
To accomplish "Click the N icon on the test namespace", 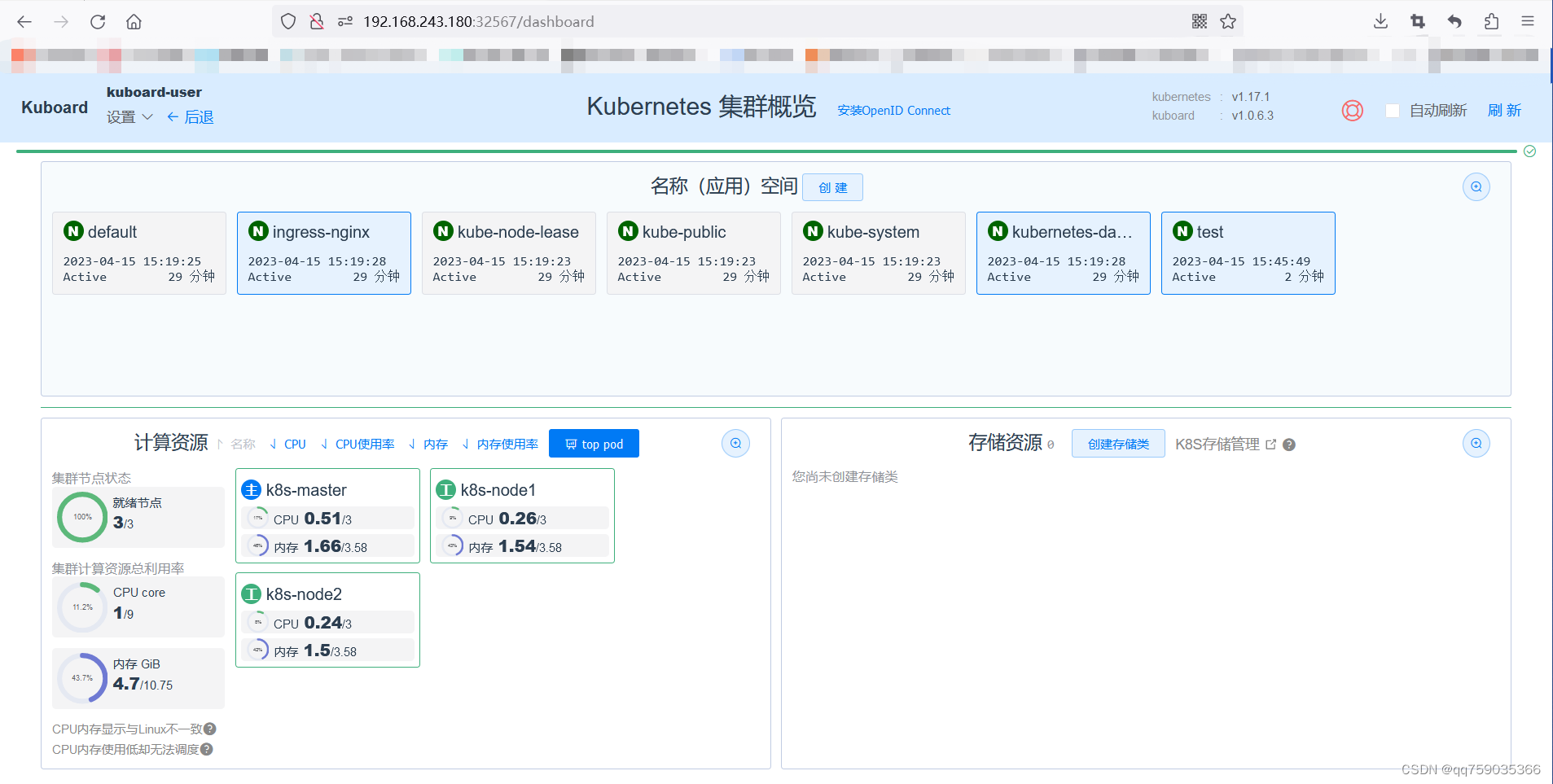I will click(1182, 231).
